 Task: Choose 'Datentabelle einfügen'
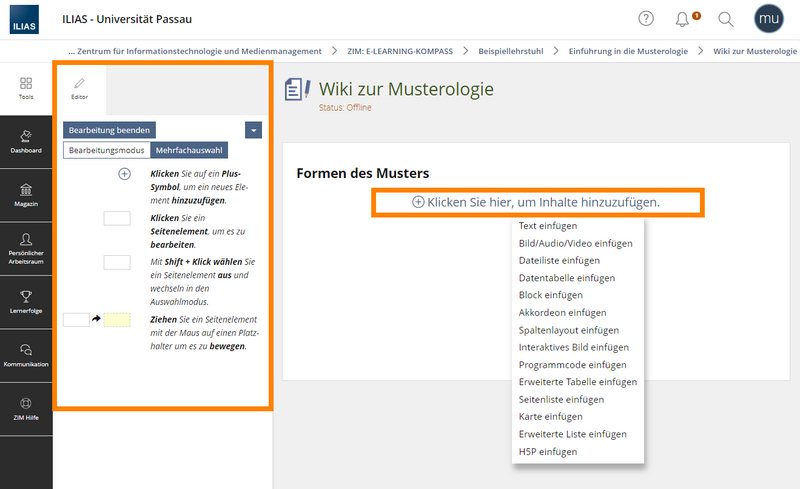tap(567, 278)
